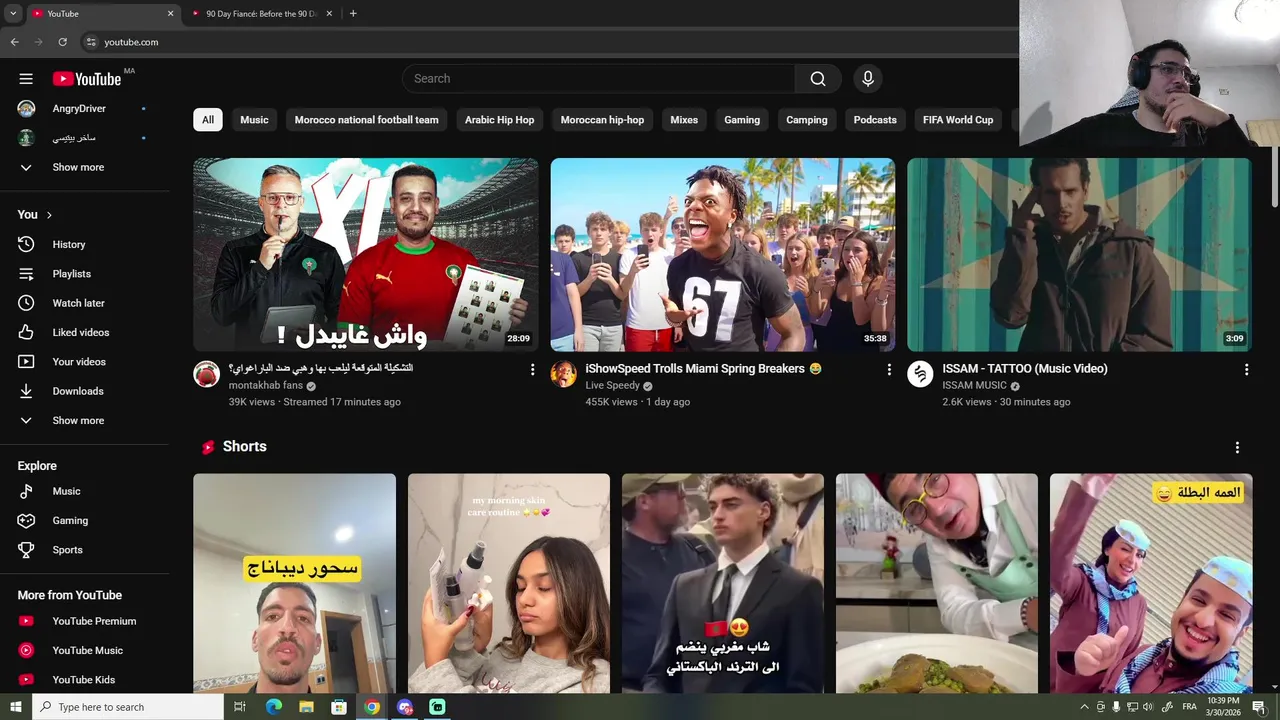Focus the YouTube search field
Screen dimensions: 1280x720
coord(600,79)
